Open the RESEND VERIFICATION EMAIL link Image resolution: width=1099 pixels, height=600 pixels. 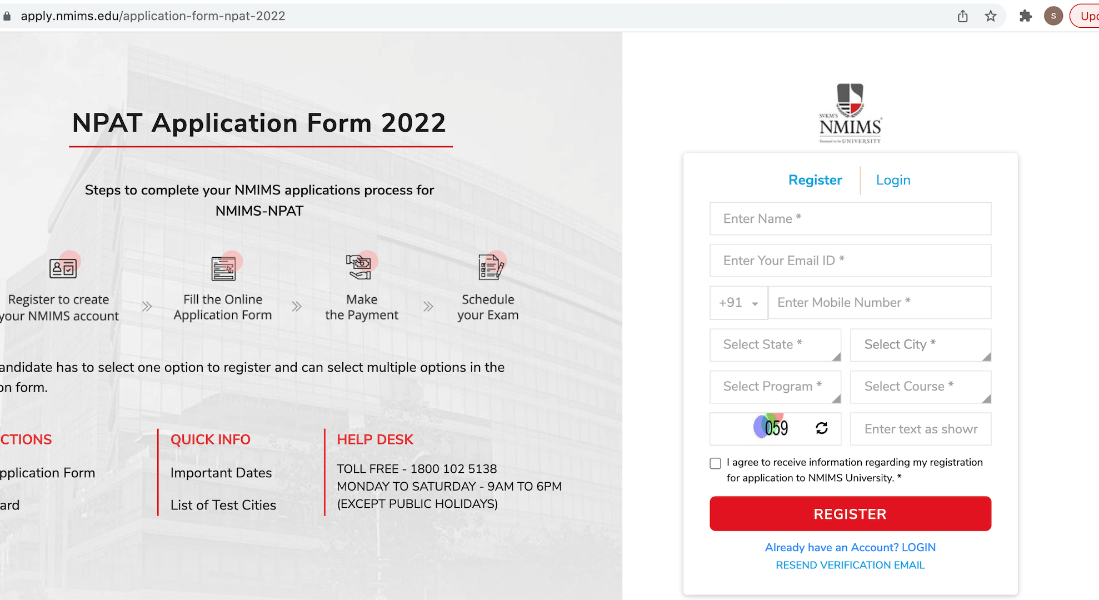pos(850,565)
